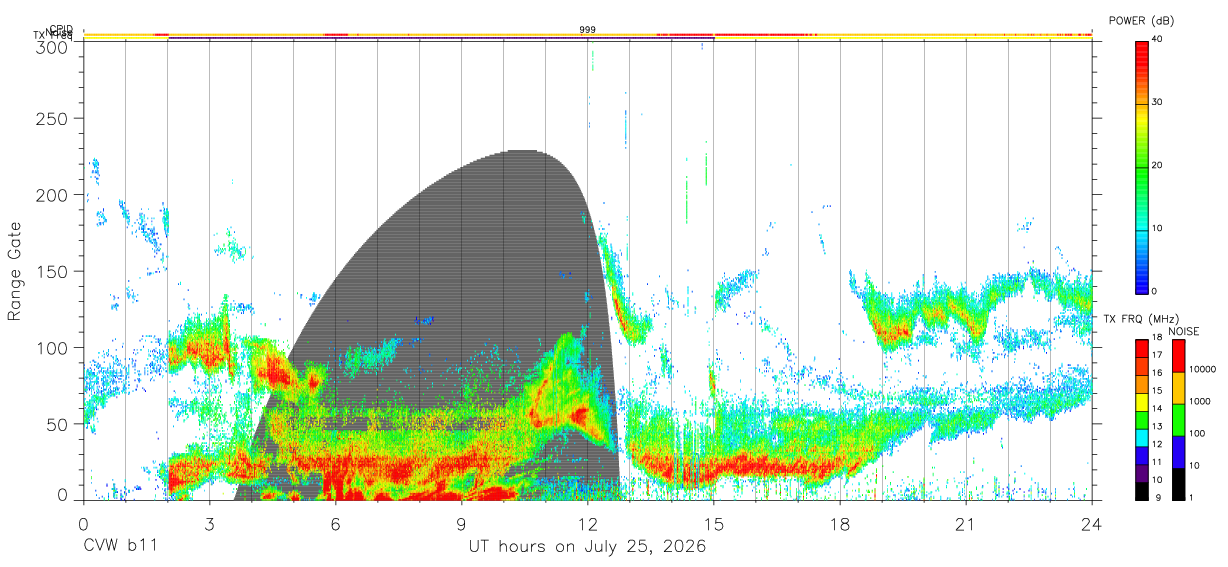Select the cyan 12-13 MHz TX FRQ swatch
Image resolution: width=1228 pixels, height=567 pixels.
point(1143,436)
